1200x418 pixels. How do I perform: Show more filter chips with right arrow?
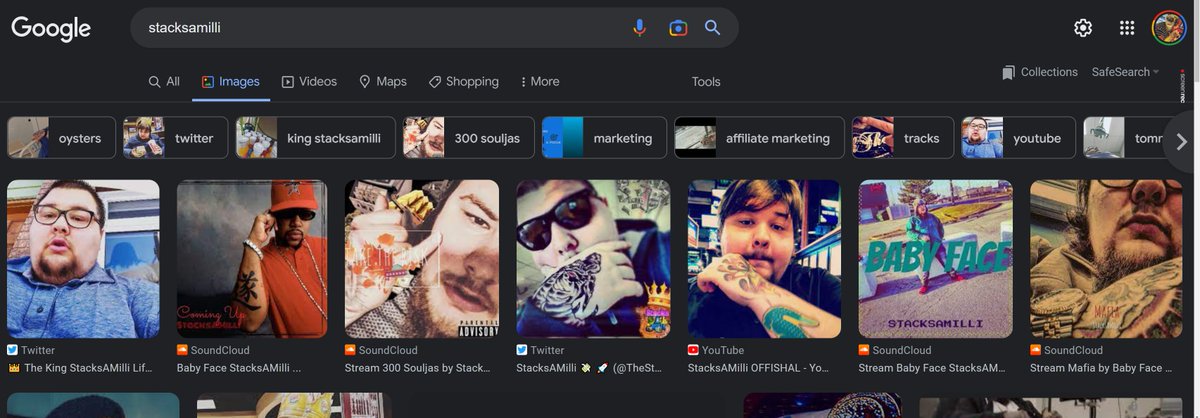pyautogui.click(x=1181, y=141)
